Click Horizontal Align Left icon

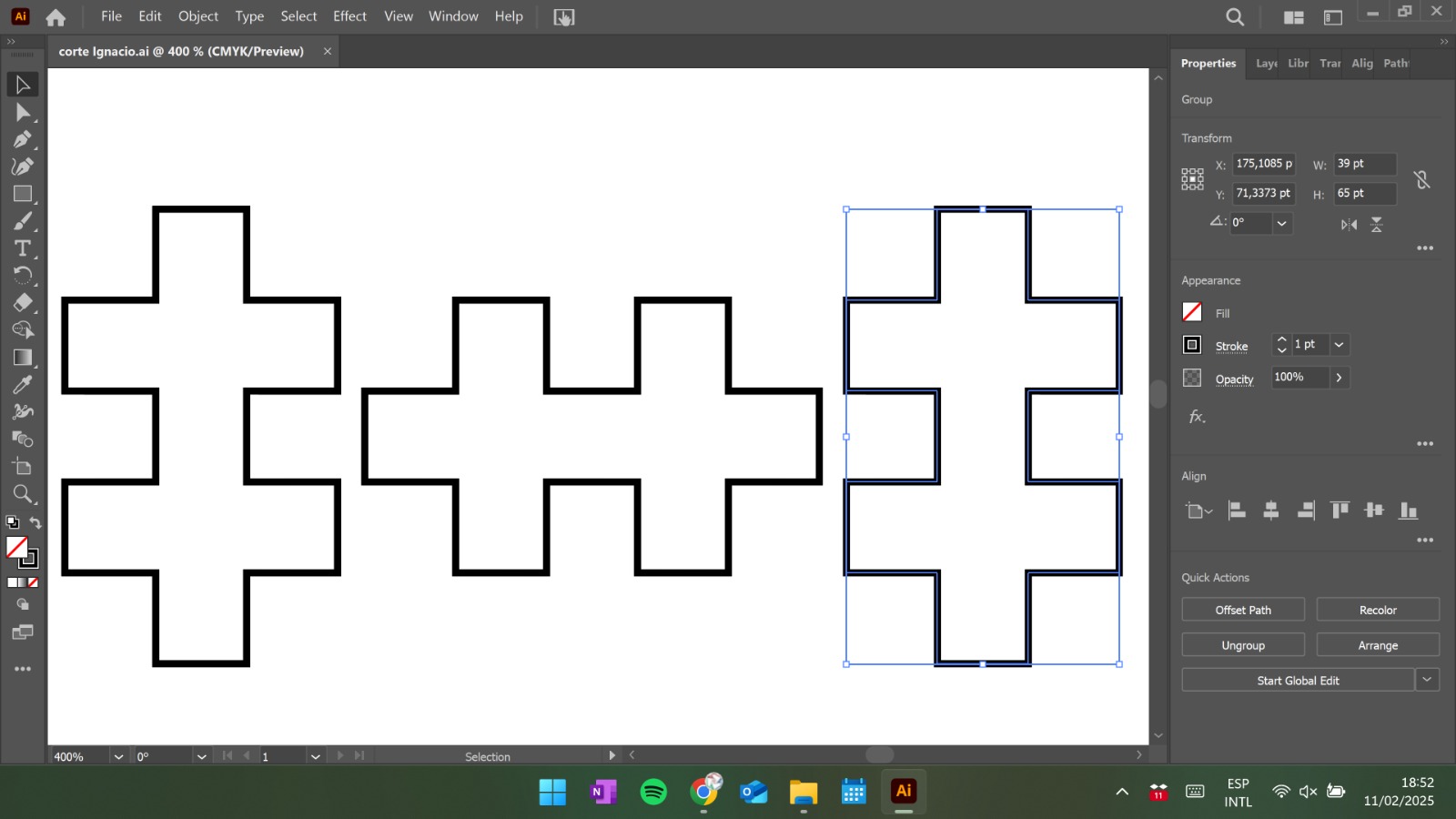click(1237, 511)
